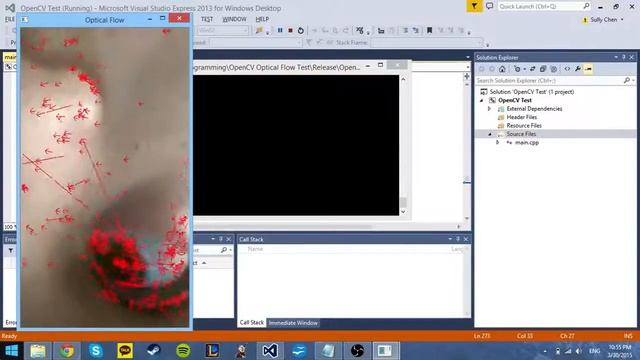Pin the Call Stack panel
The width and height of the screenshot is (640, 360).
click(458, 239)
